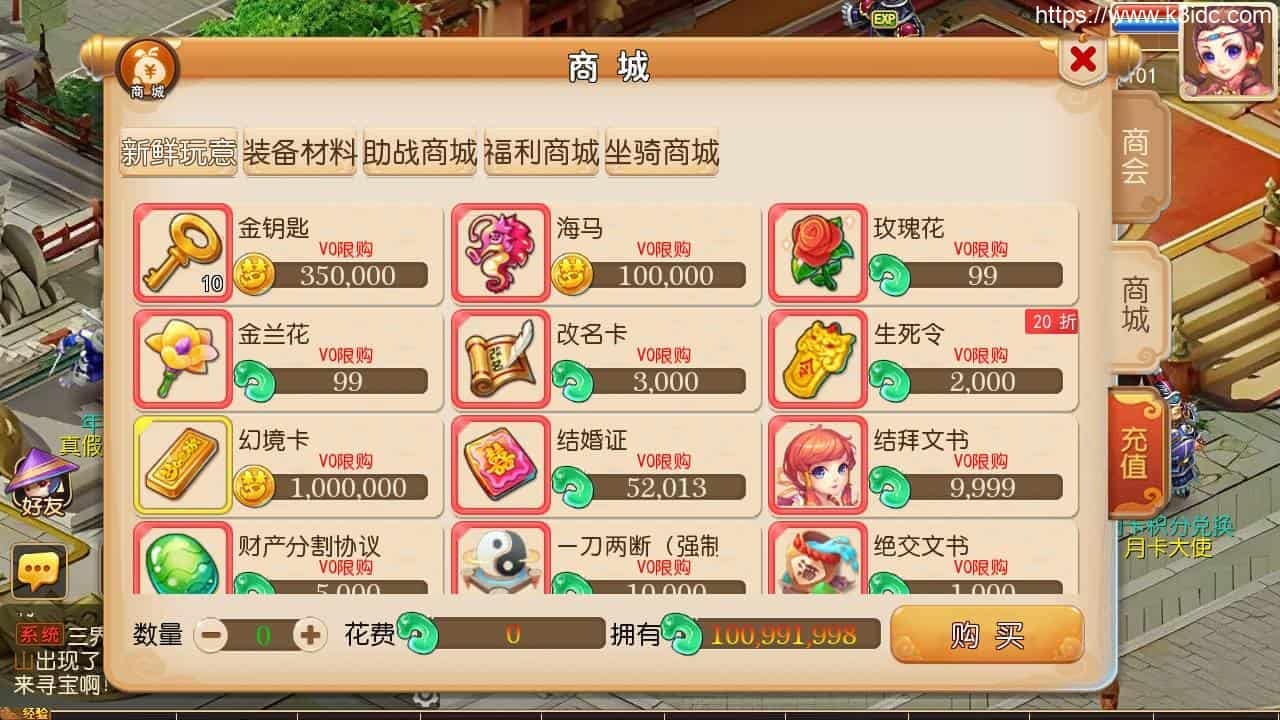The height and width of the screenshot is (720, 1280).
Task: Open the chat bubble icon
Action: coord(39,572)
